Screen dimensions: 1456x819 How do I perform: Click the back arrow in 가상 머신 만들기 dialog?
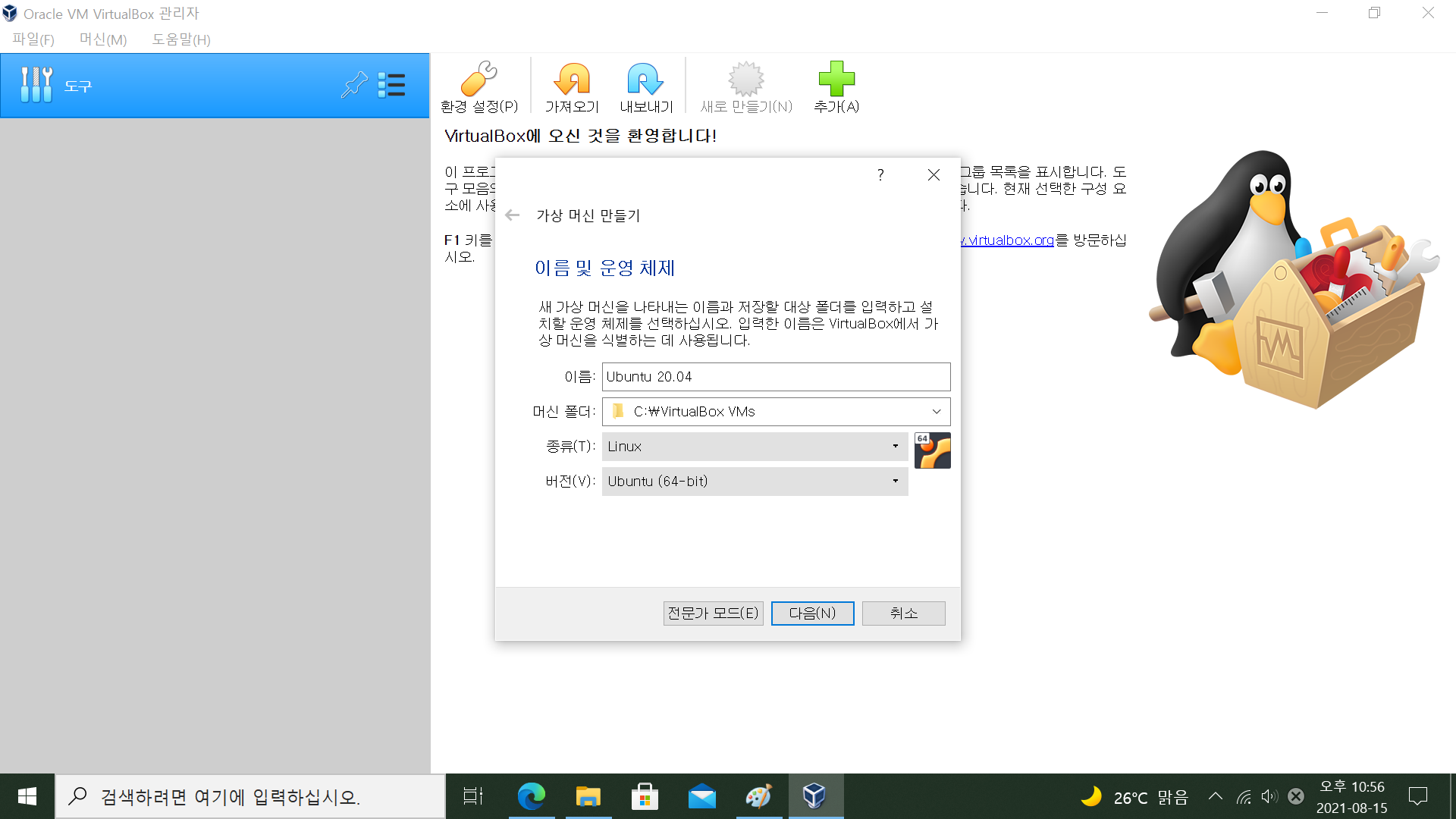coord(513,215)
